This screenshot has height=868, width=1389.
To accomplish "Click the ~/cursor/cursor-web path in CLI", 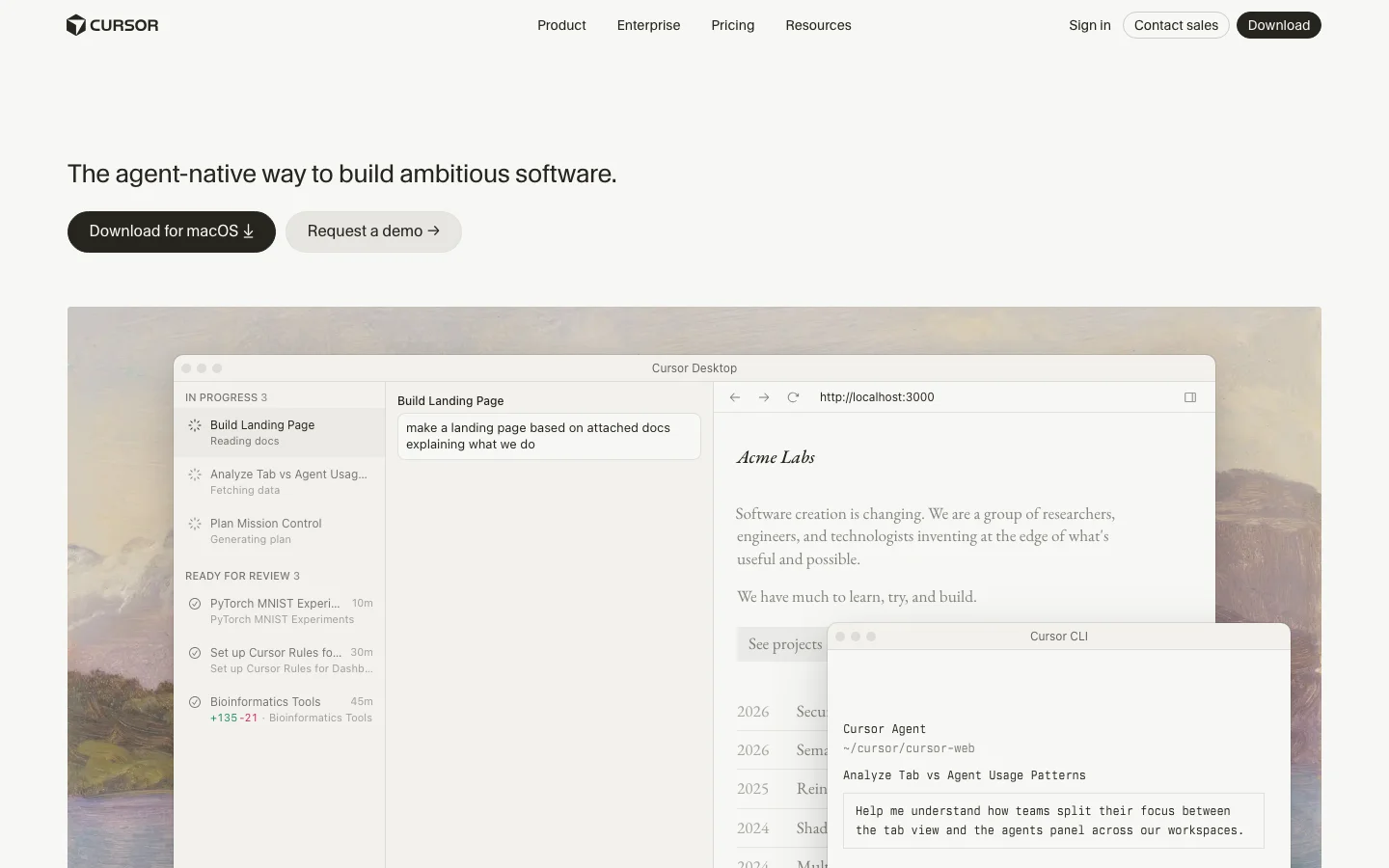I will pos(909,748).
